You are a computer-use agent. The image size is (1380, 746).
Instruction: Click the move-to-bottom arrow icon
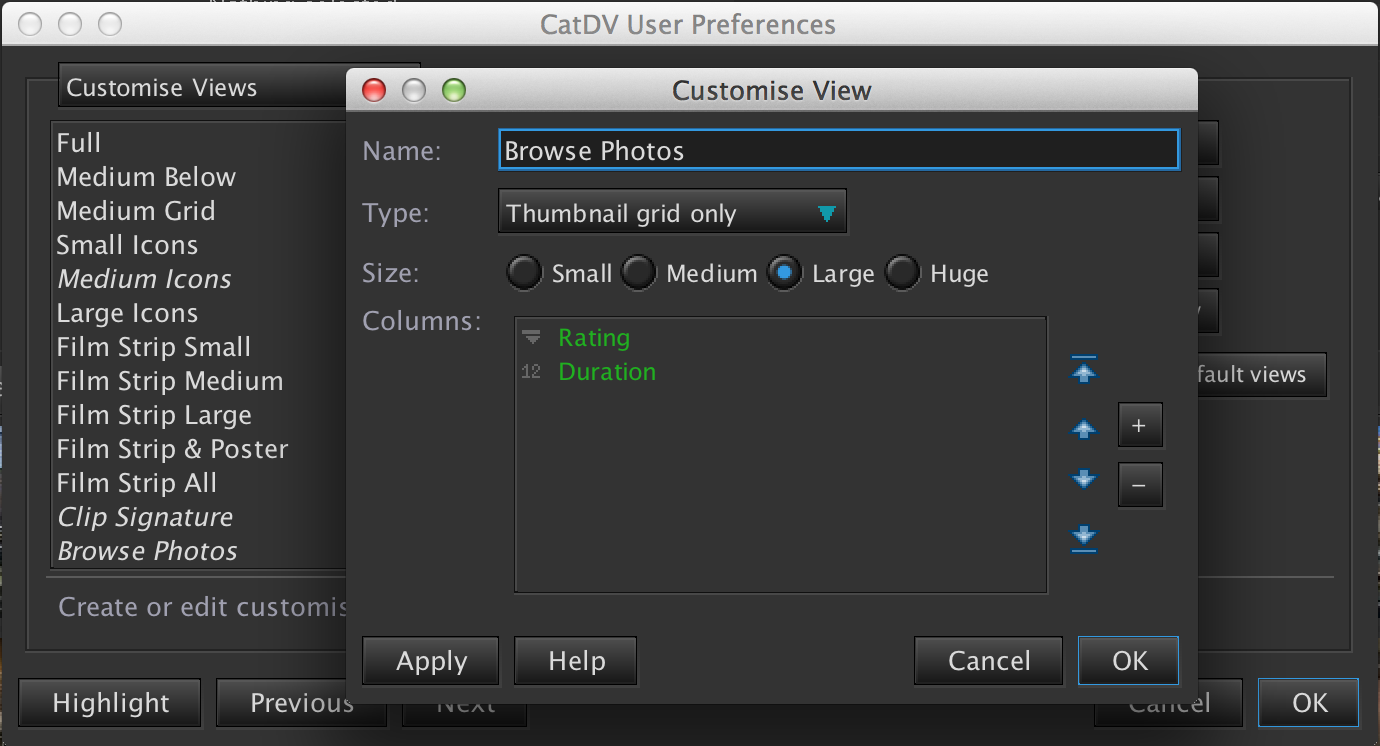coord(1084,538)
